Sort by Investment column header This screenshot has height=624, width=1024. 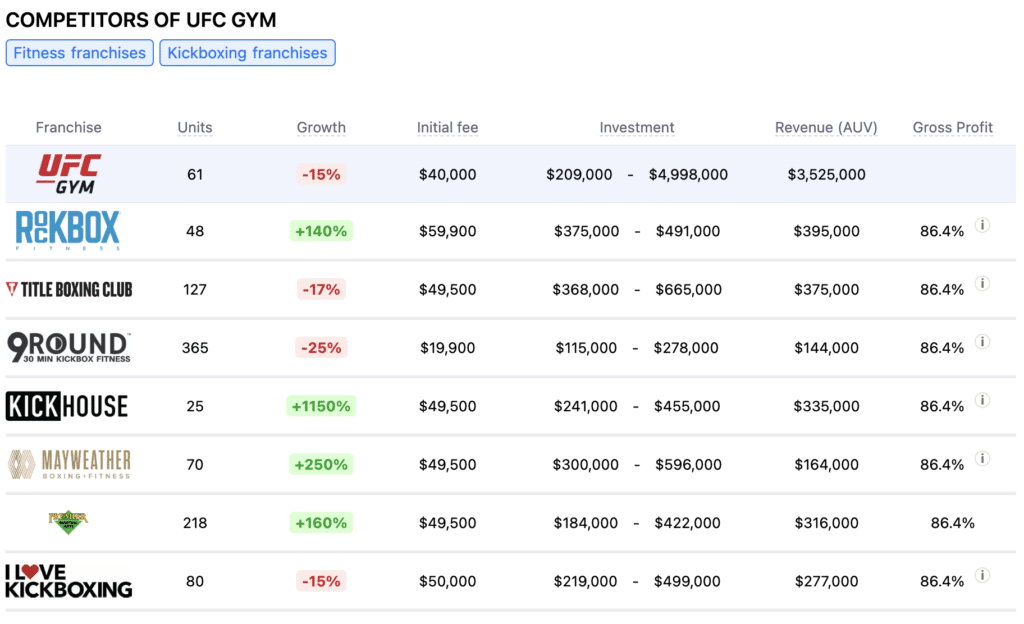click(637, 127)
